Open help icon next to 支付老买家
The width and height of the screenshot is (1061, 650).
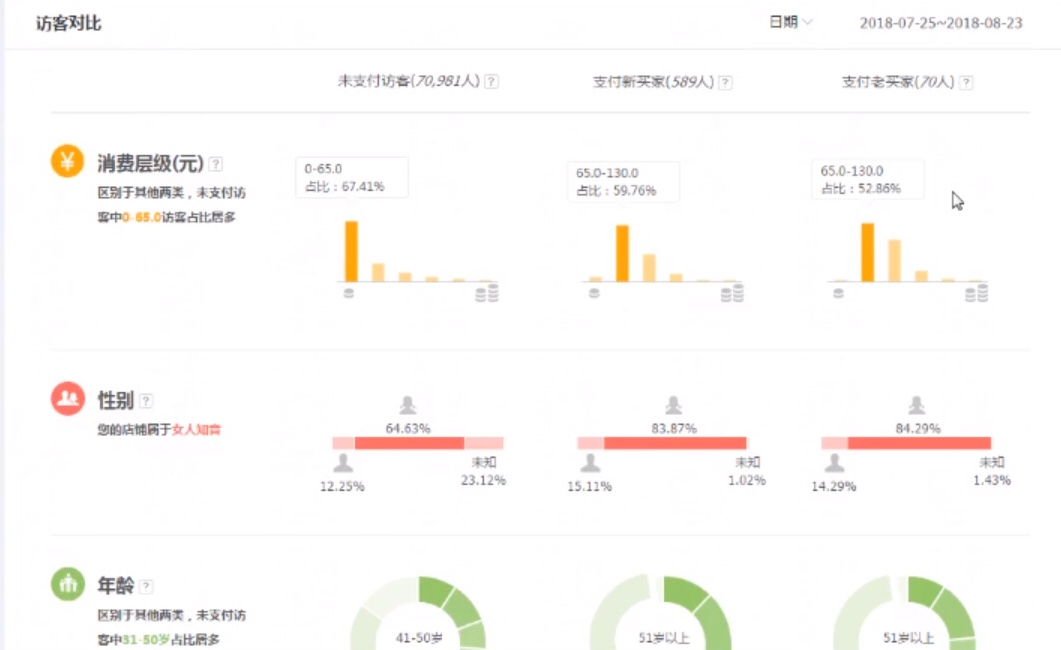966,83
